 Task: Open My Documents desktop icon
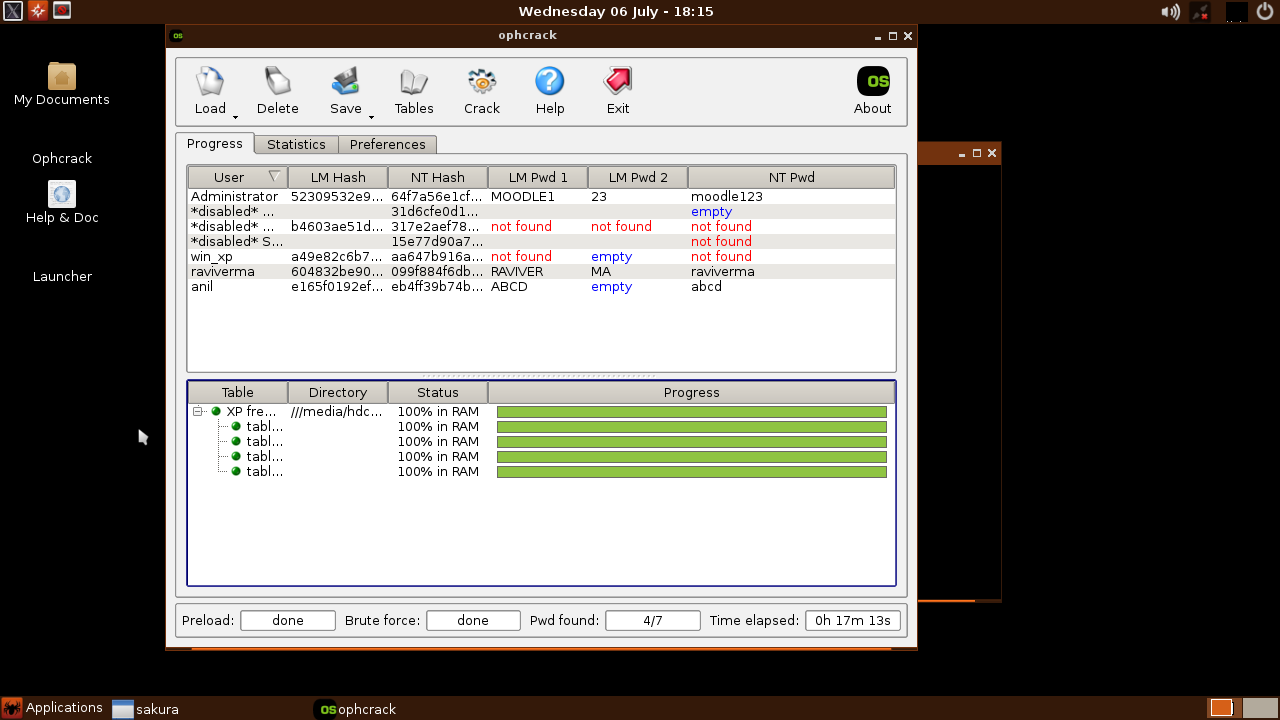62,84
